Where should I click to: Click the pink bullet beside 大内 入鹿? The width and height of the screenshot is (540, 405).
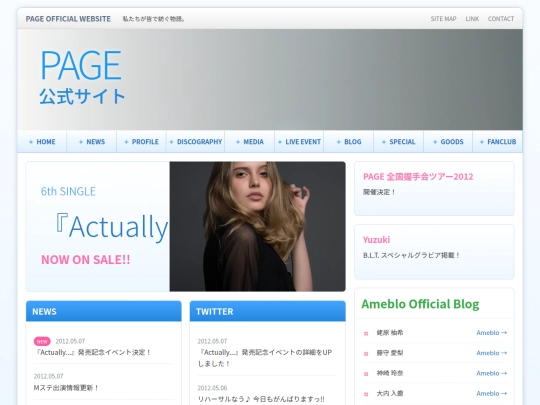(x=366, y=394)
